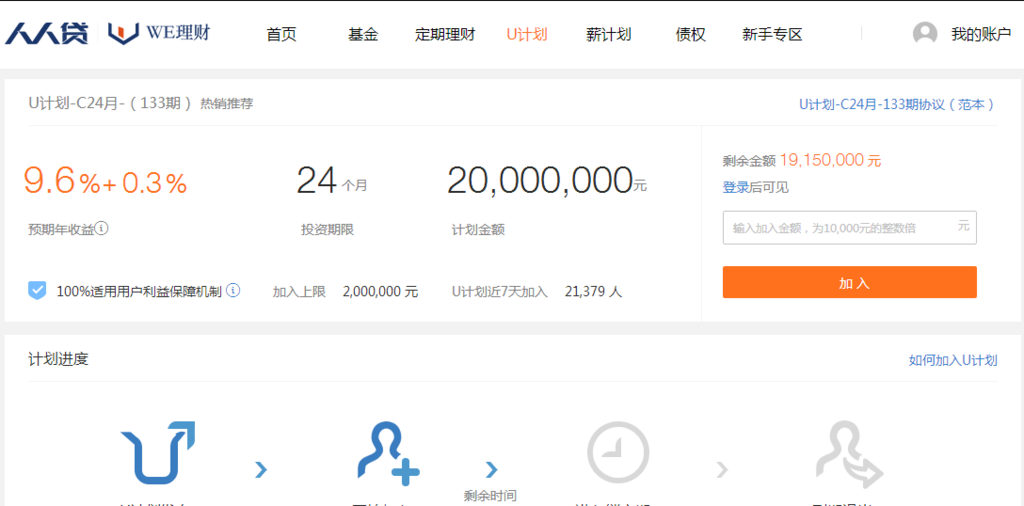1024x506 pixels.
Task: Click the remaining amount 19,150,000 元
Action: tap(830, 160)
